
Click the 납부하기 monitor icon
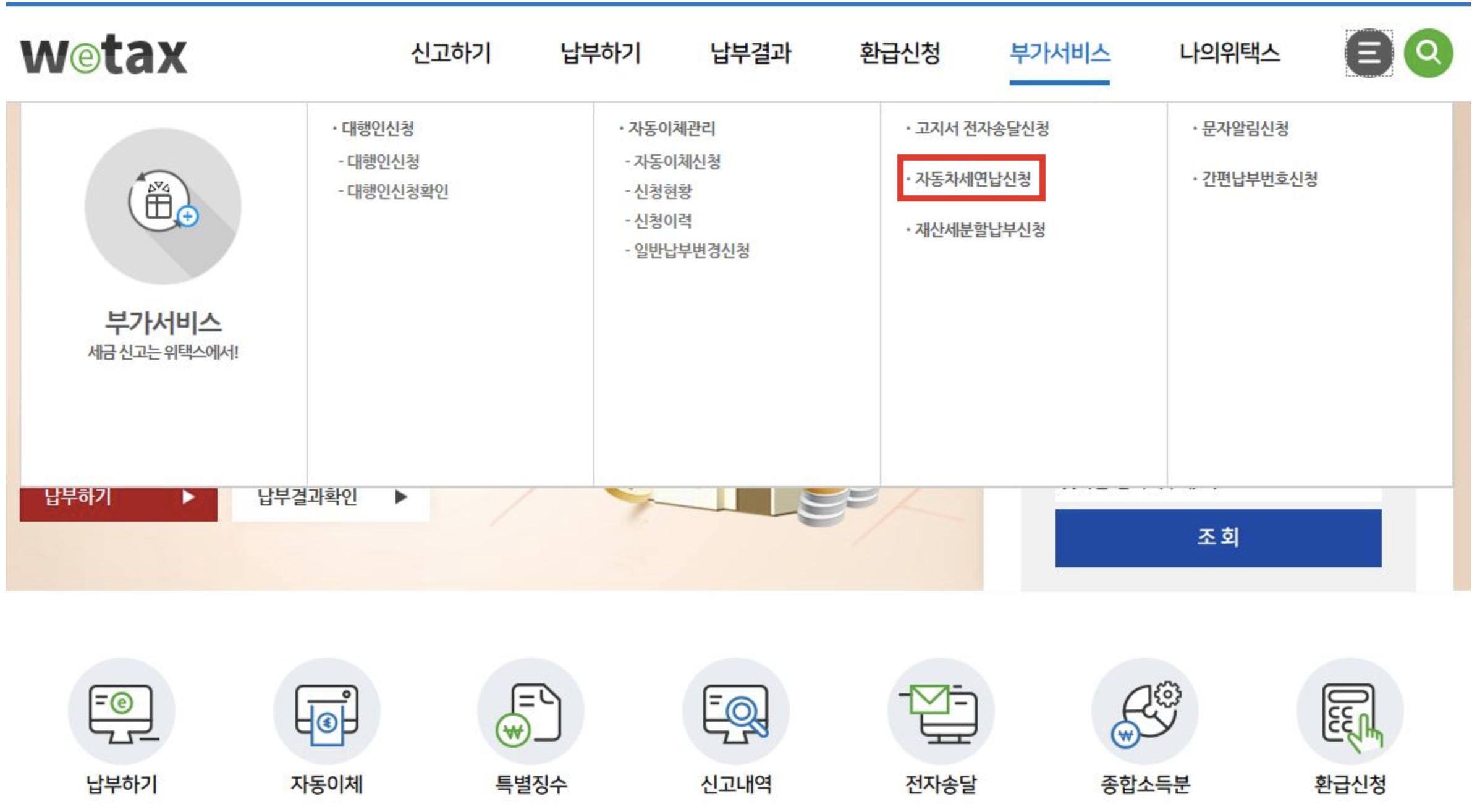[122, 711]
